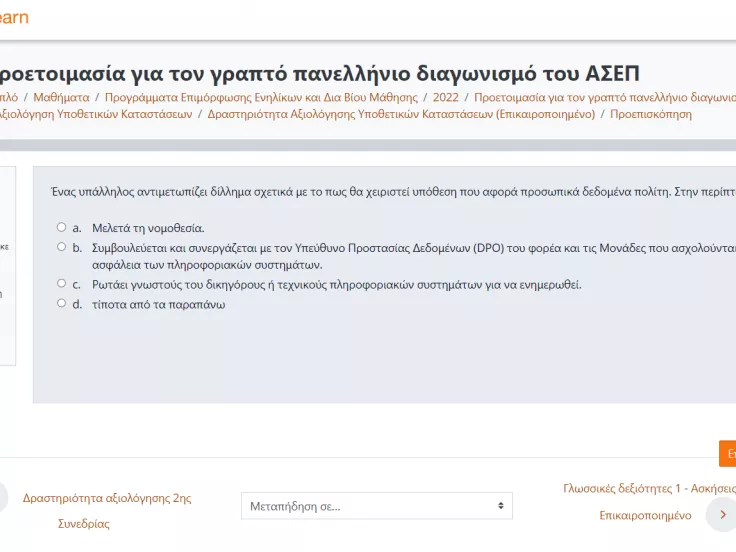Click the Προεπισκόπηση breadcrumb item
The image size is (736, 552).
650,114
